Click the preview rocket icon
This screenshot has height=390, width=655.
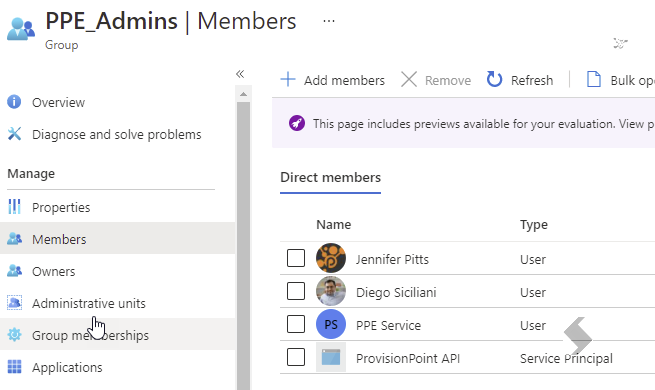pos(297,123)
